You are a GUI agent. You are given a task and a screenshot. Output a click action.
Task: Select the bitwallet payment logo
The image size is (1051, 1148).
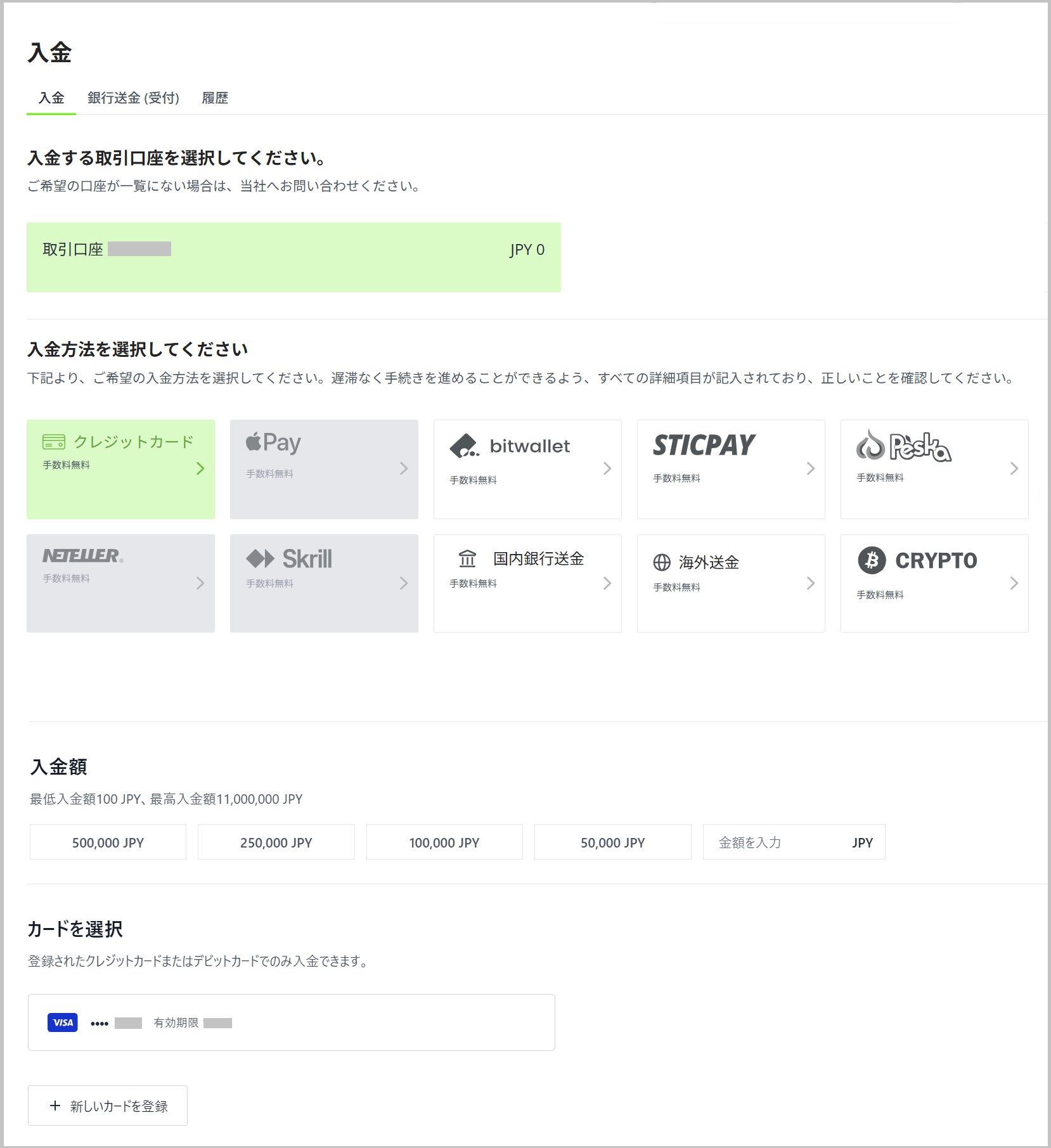tap(510, 446)
